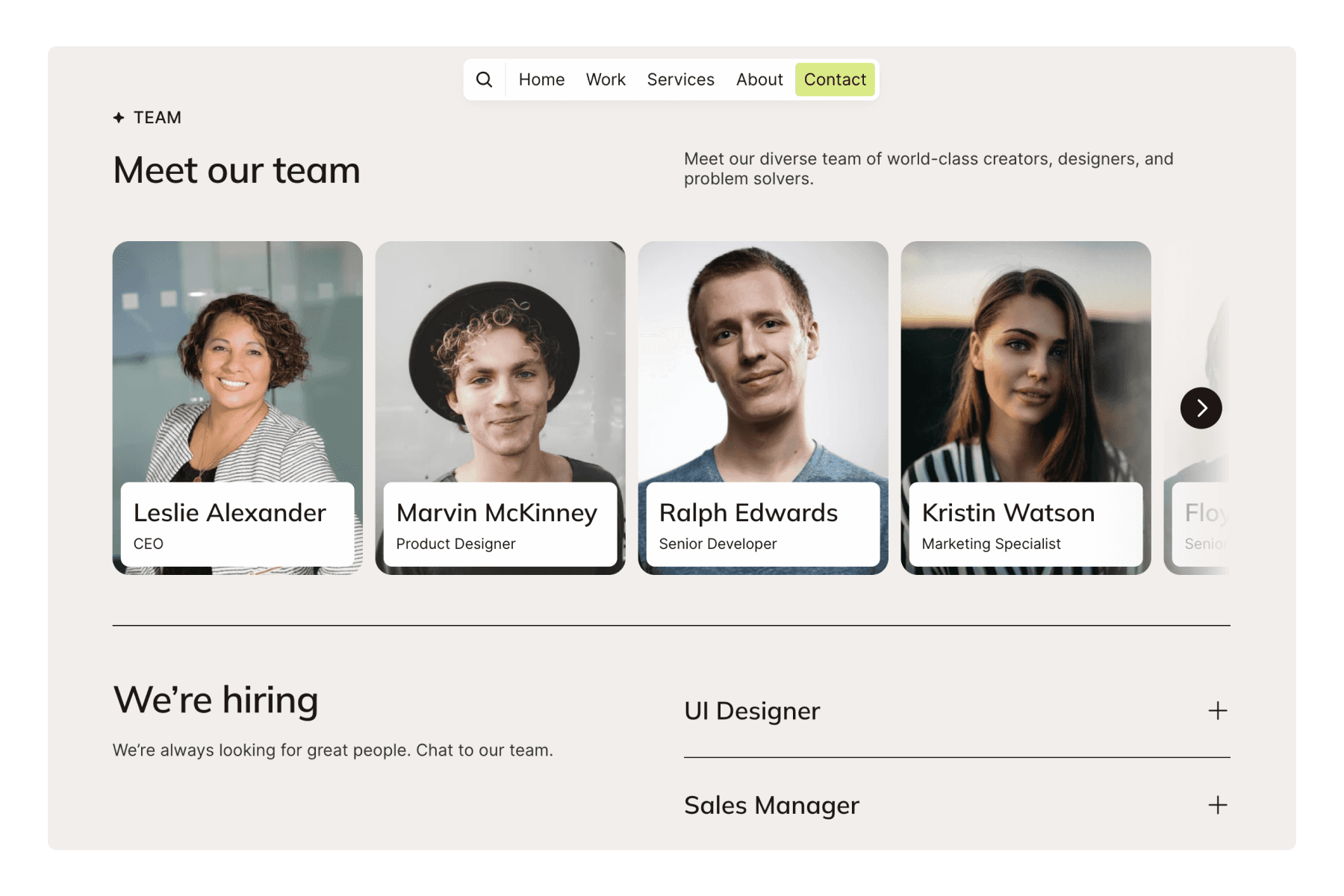Click the Product Designer role label
1344x896 pixels.
pyautogui.click(x=455, y=544)
